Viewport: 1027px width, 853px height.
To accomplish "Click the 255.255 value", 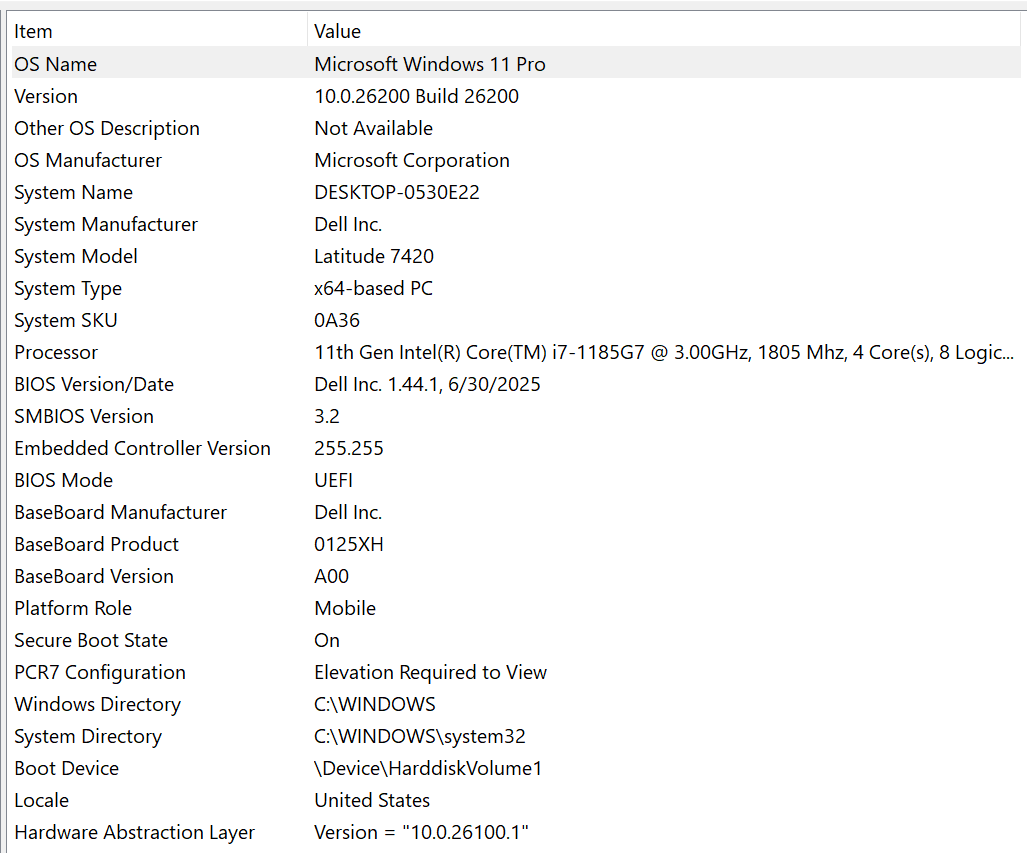I will pyautogui.click(x=348, y=449).
